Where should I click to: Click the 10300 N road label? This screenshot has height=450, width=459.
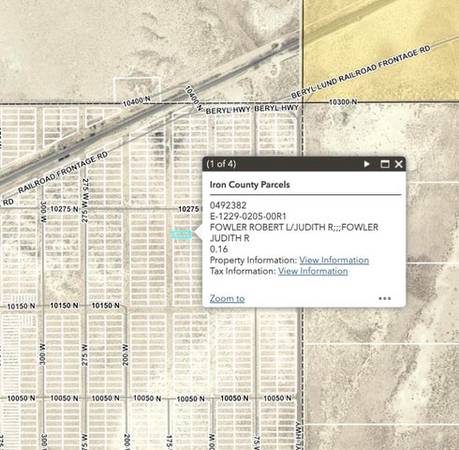pyautogui.click(x=343, y=102)
